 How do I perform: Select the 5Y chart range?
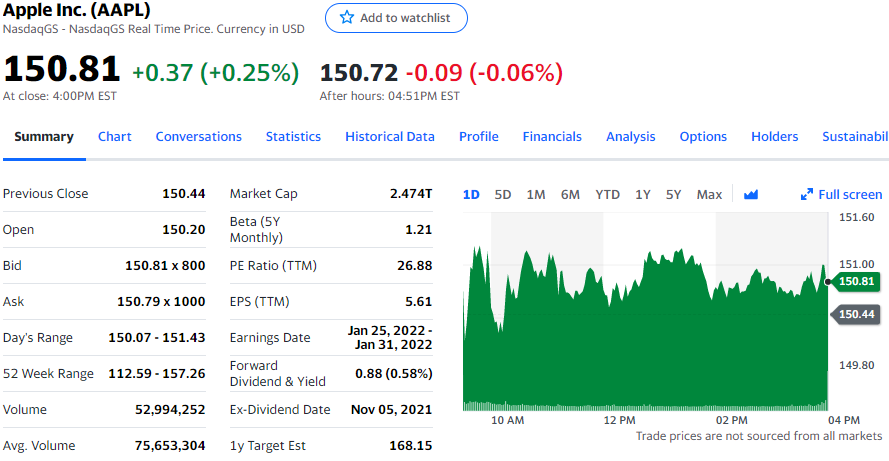[x=673, y=194]
